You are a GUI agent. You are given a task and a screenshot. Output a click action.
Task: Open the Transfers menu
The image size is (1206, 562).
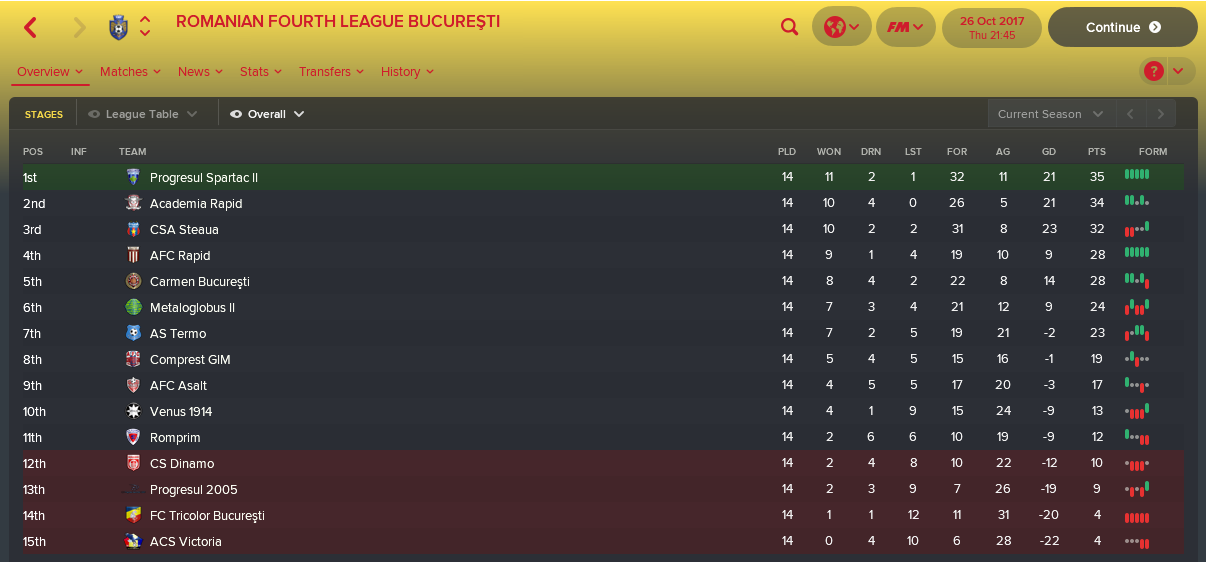point(331,72)
